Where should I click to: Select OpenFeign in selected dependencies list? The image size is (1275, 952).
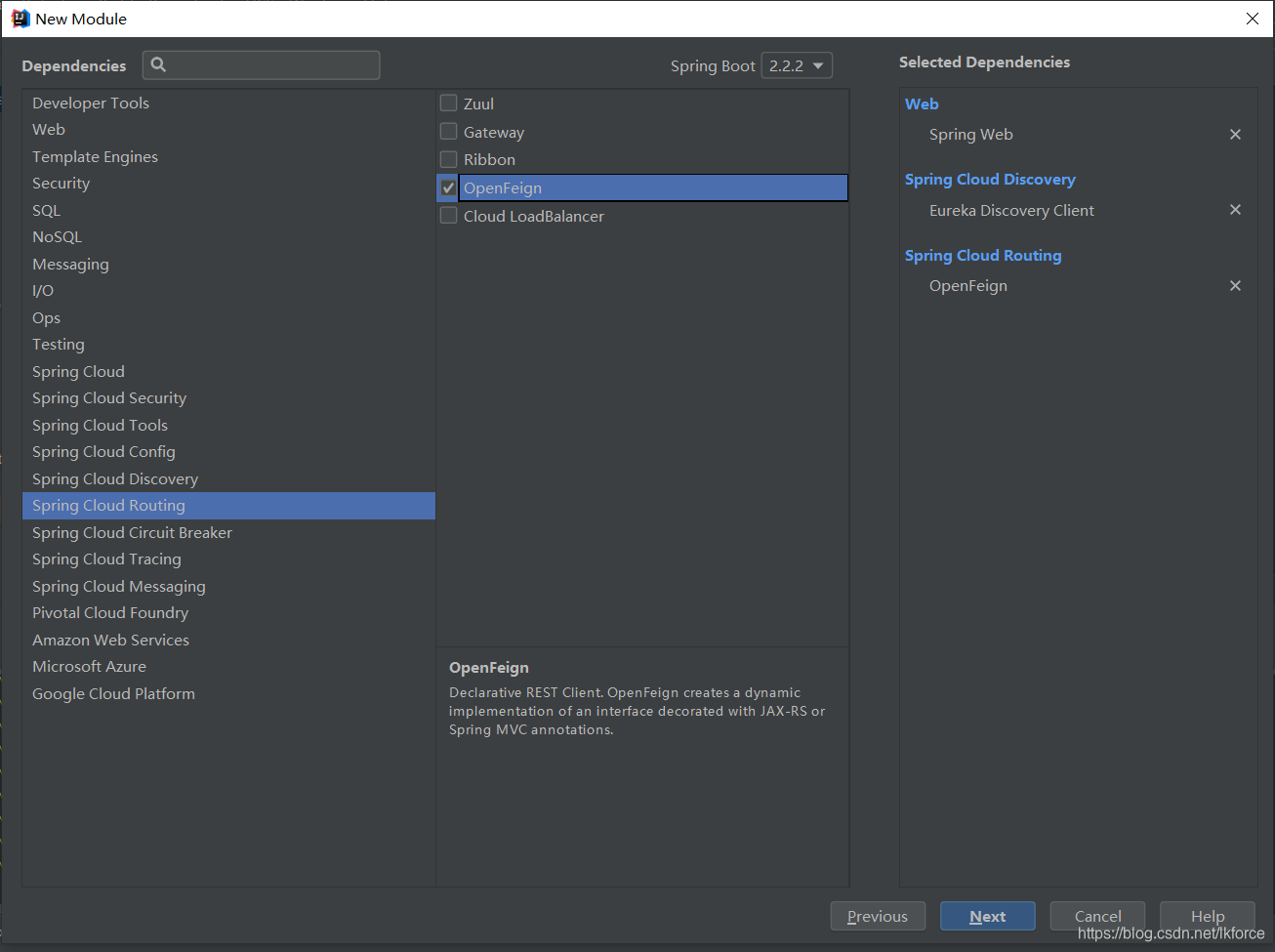click(x=968, y=286)
